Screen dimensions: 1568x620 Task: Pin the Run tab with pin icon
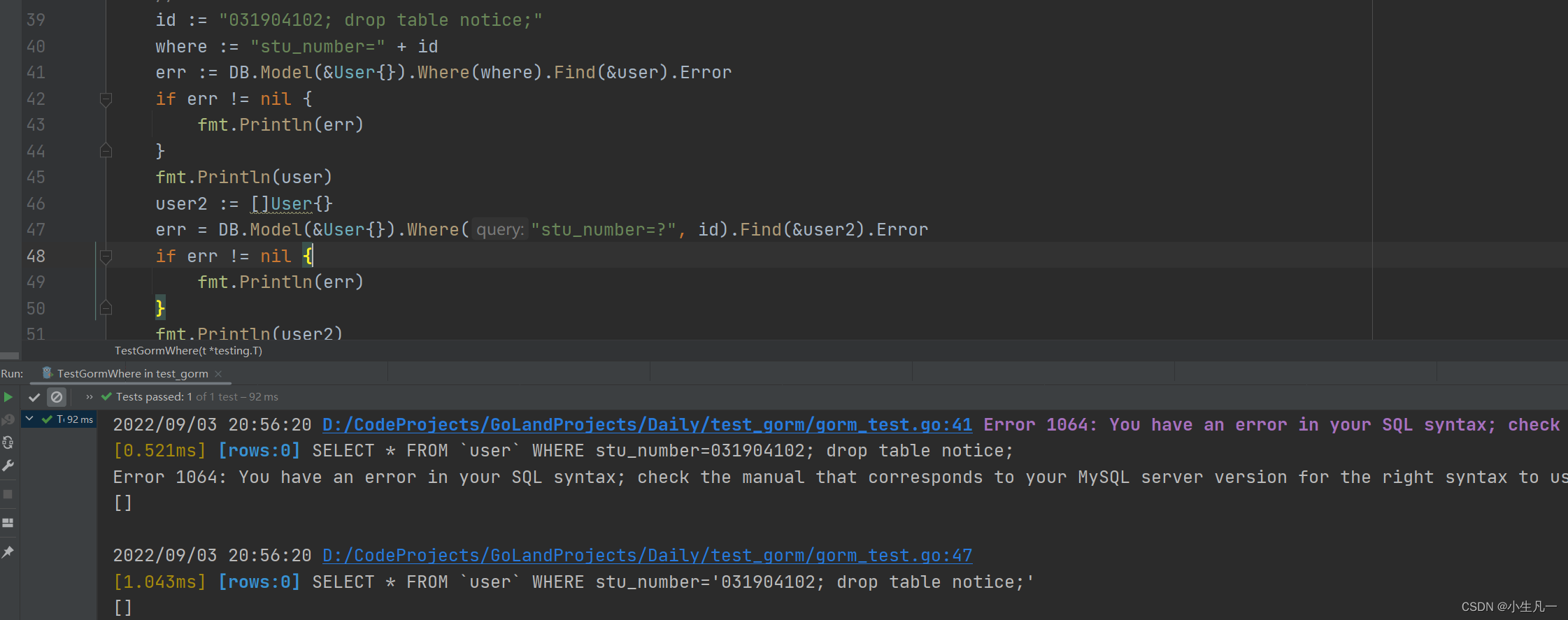[8, 552]
